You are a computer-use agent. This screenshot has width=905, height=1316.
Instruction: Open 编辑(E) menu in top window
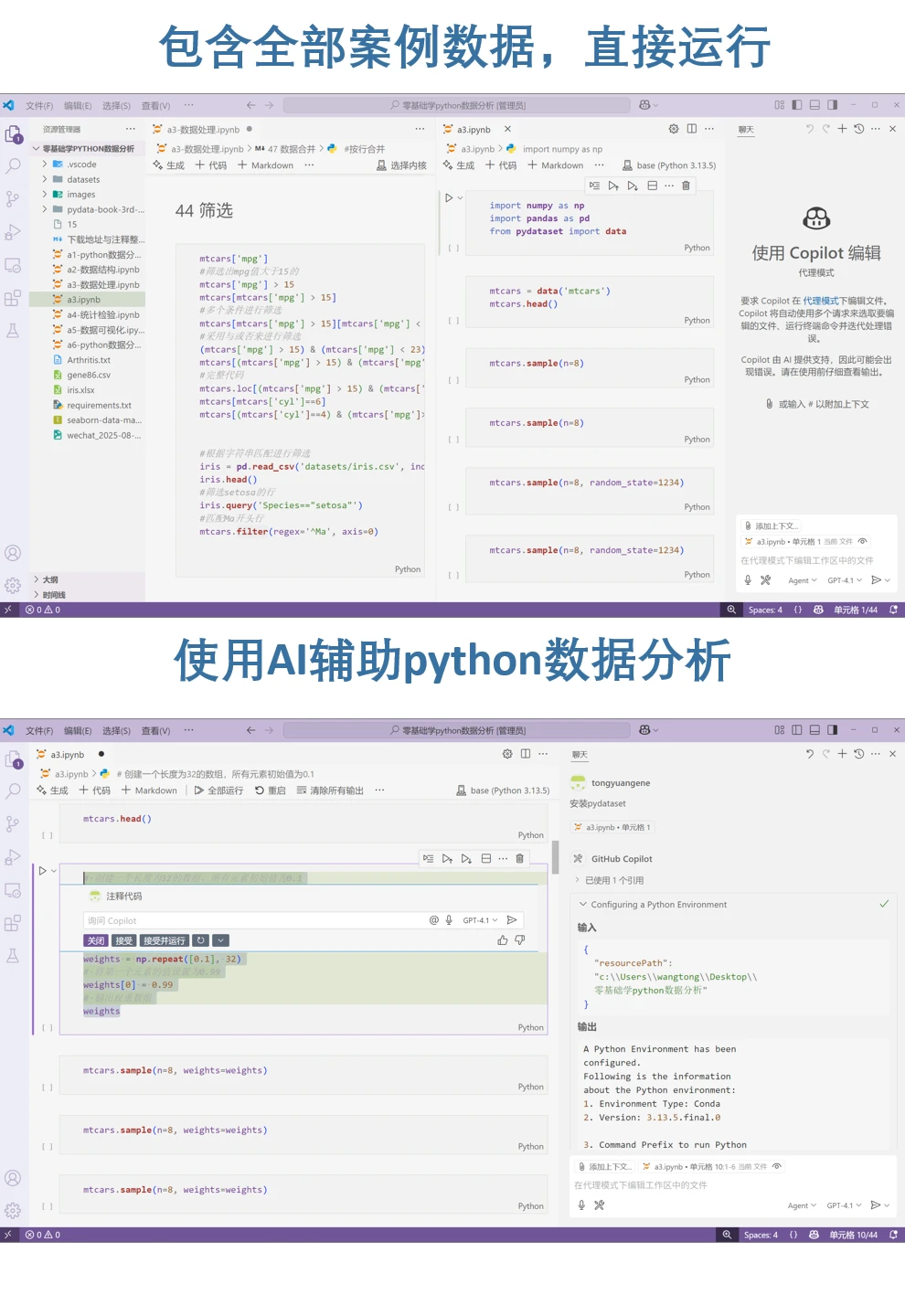(x=78, y=106)
